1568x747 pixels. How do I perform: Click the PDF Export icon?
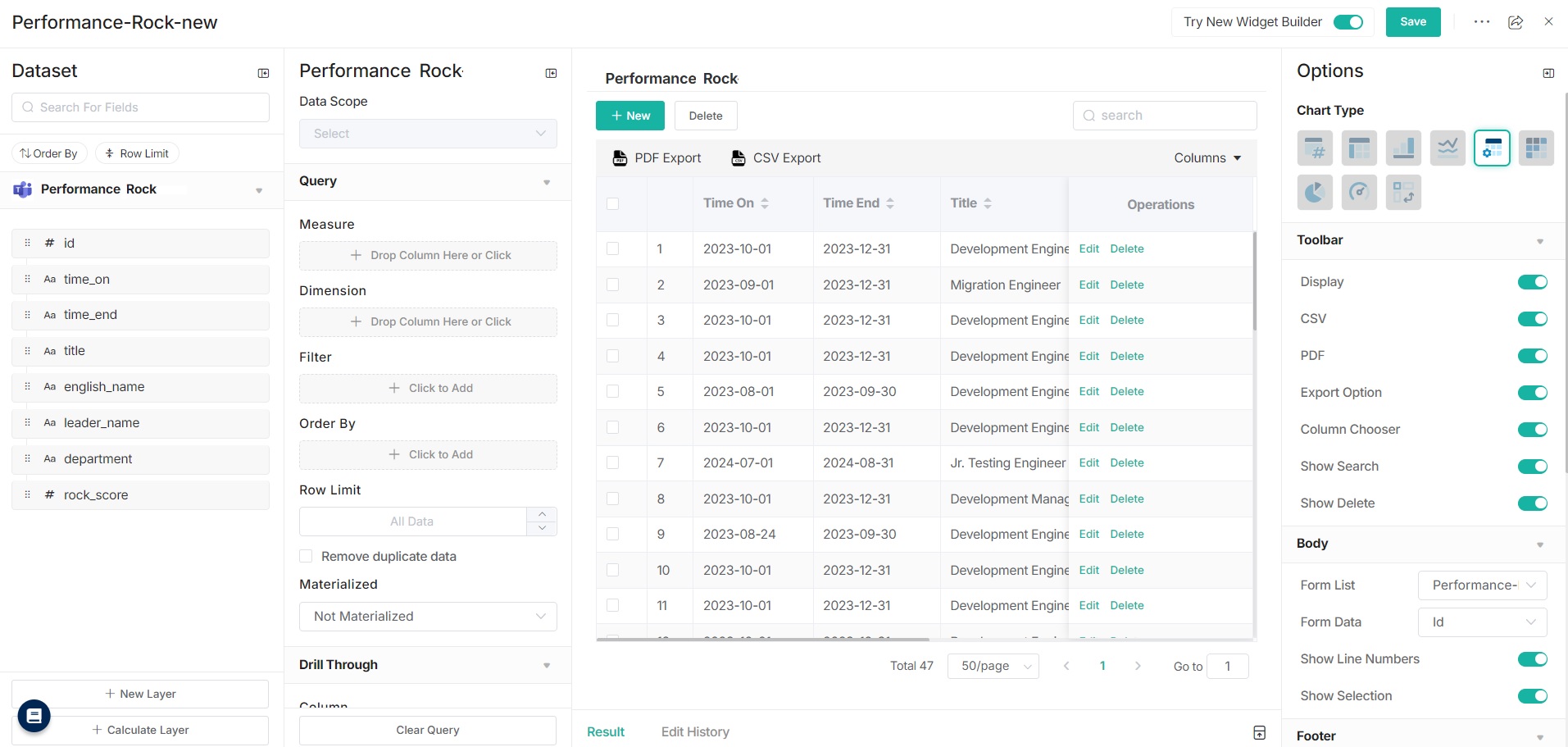(620, 158)
